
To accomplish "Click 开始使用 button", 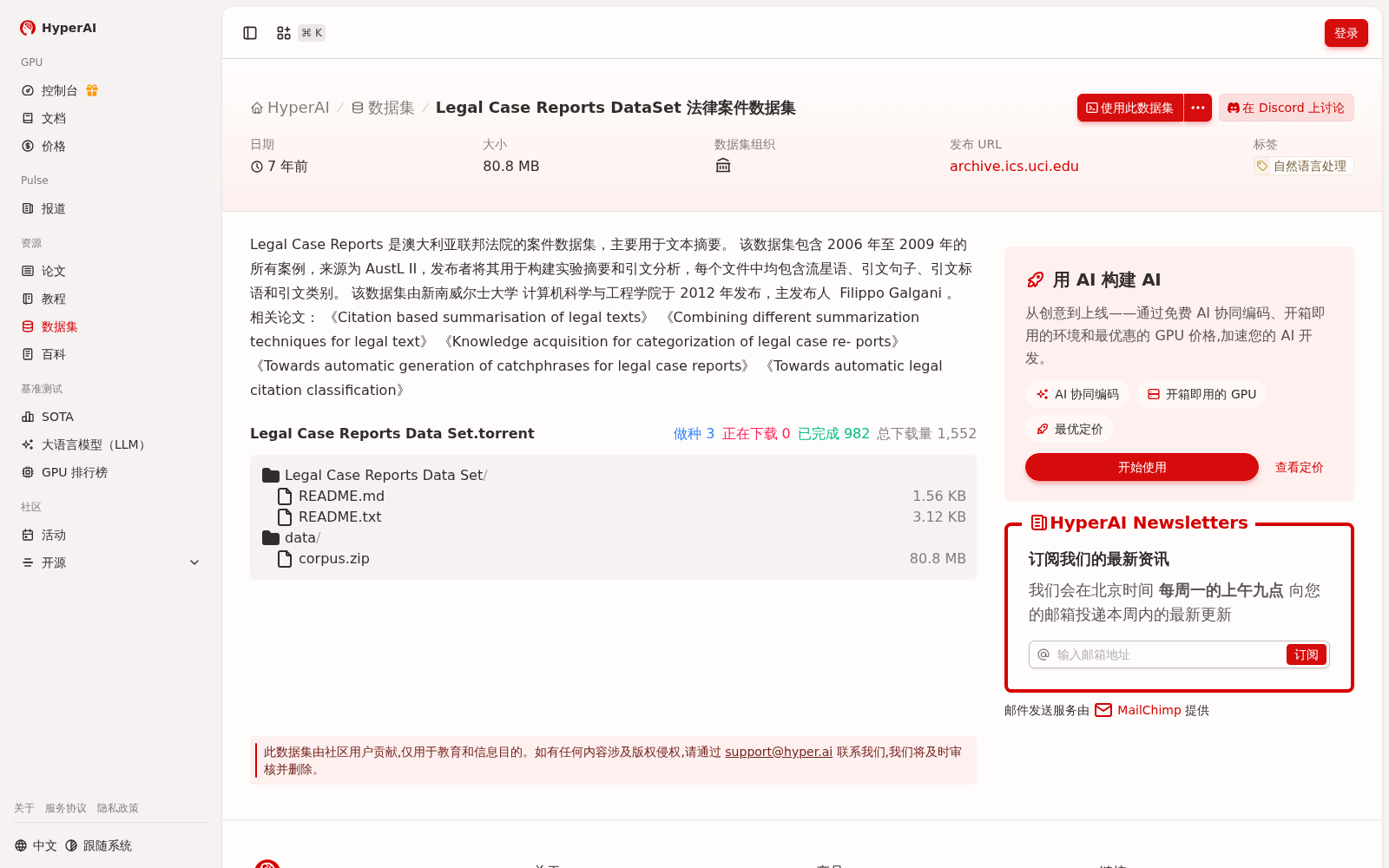I will (1142, 467).
